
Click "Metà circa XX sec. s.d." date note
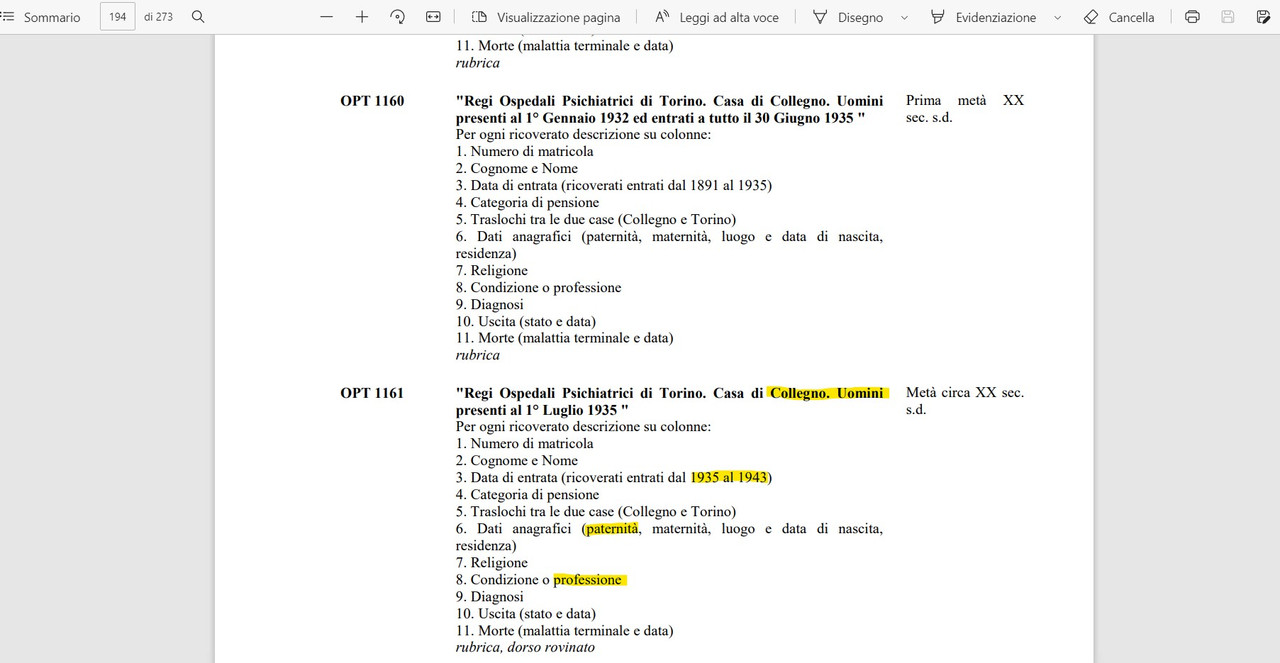click(x=965, y=401)
